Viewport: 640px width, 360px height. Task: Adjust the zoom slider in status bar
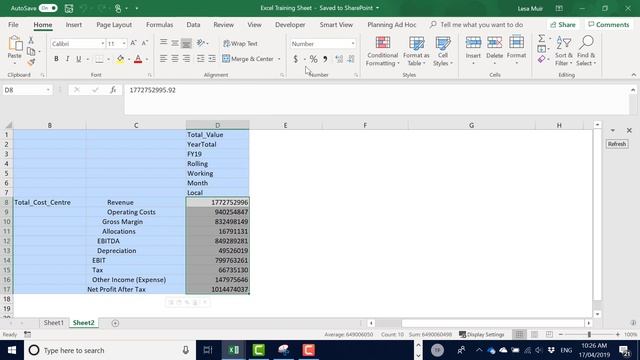[x=589, y=335]
